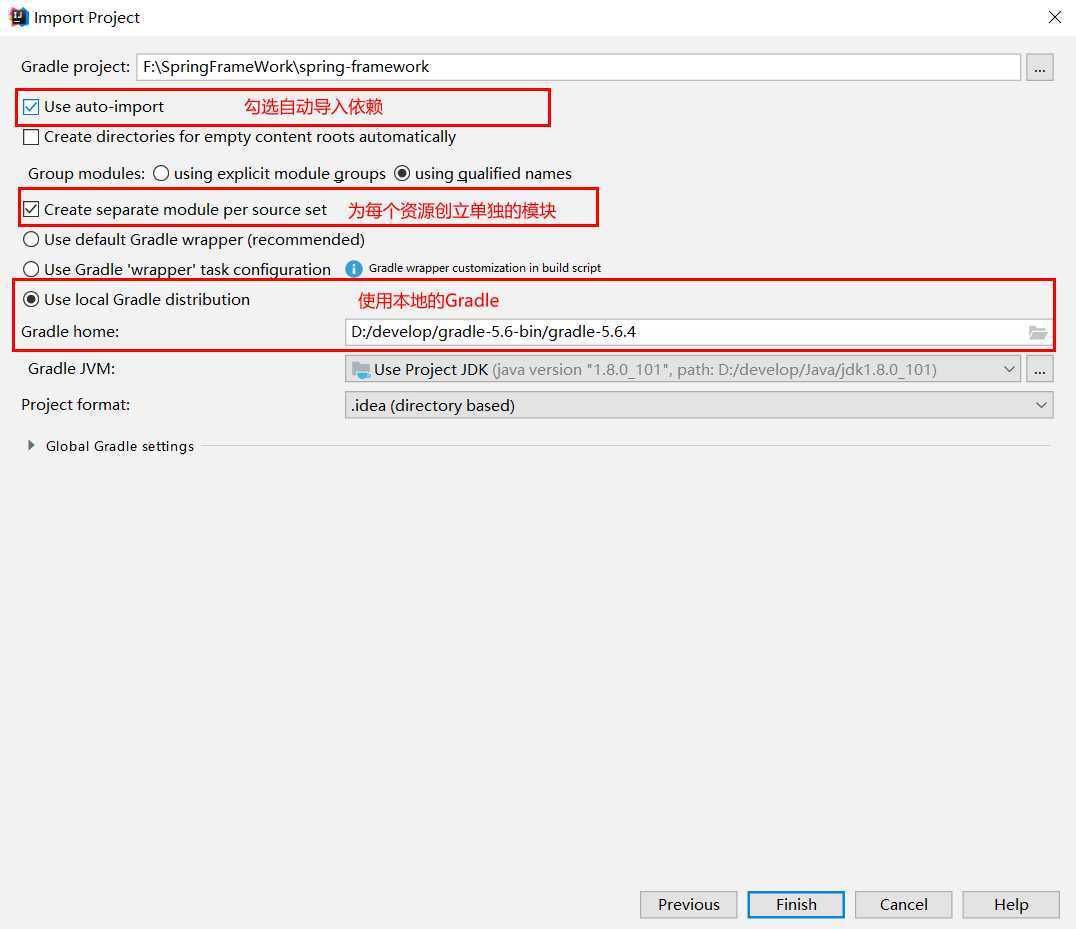Screen dimensions: 1076x929
Task: Uncheck Create separate module per source set
Action: pos(31,209)
